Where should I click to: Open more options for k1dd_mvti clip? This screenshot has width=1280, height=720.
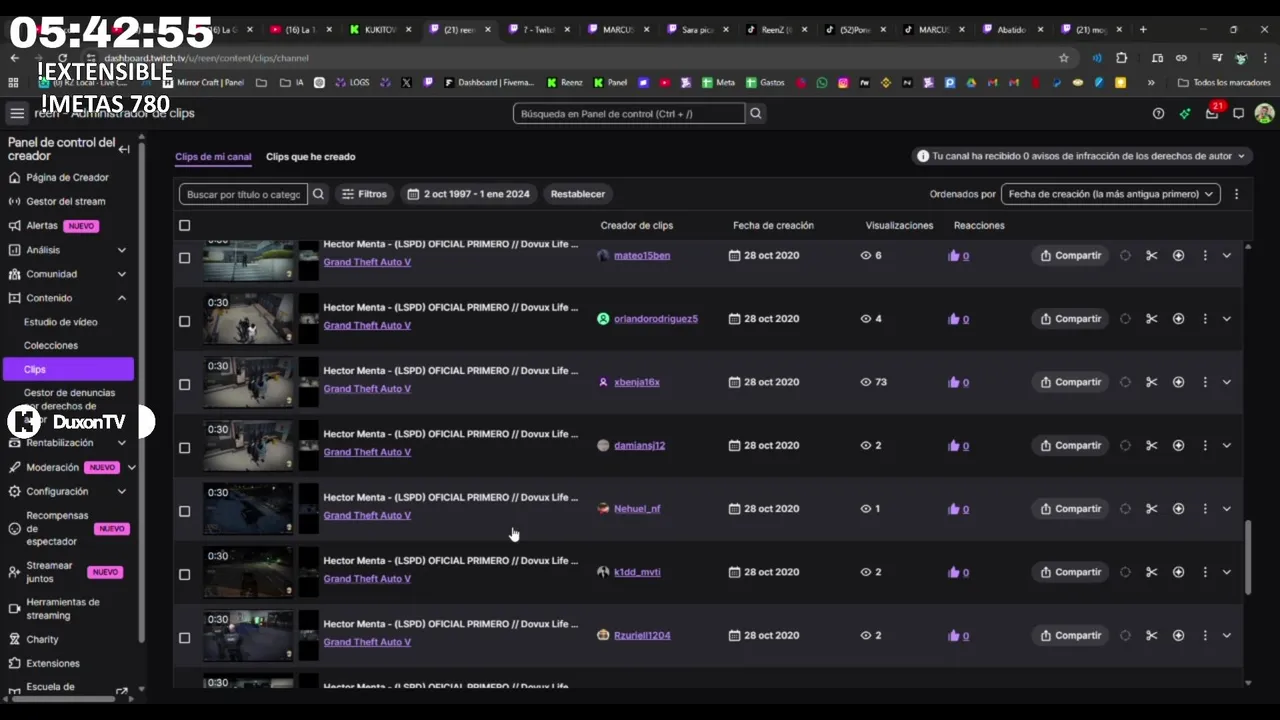pyautogui.click(x=1204, y=572)
